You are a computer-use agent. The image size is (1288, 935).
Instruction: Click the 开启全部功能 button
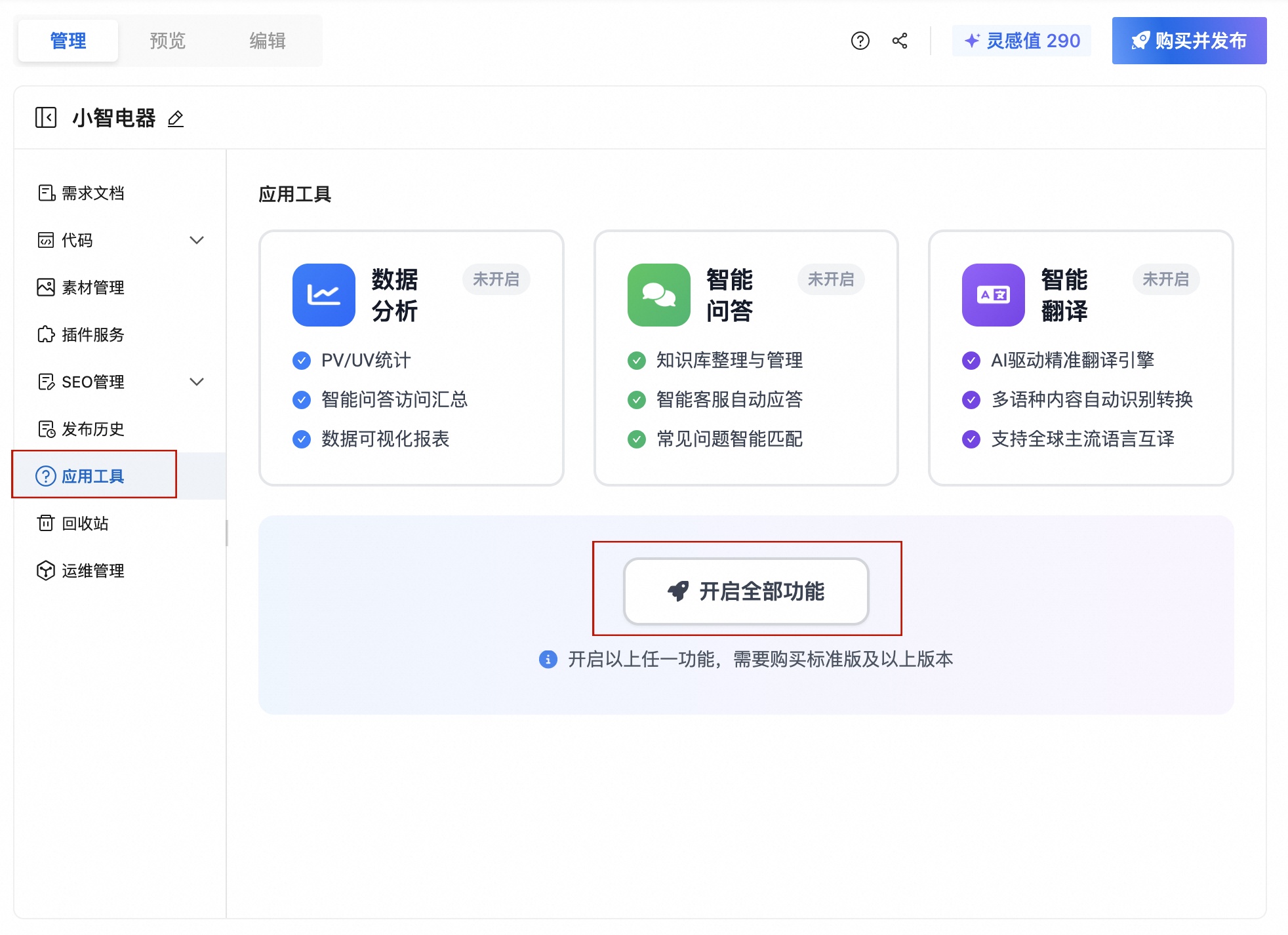point(746,591)
